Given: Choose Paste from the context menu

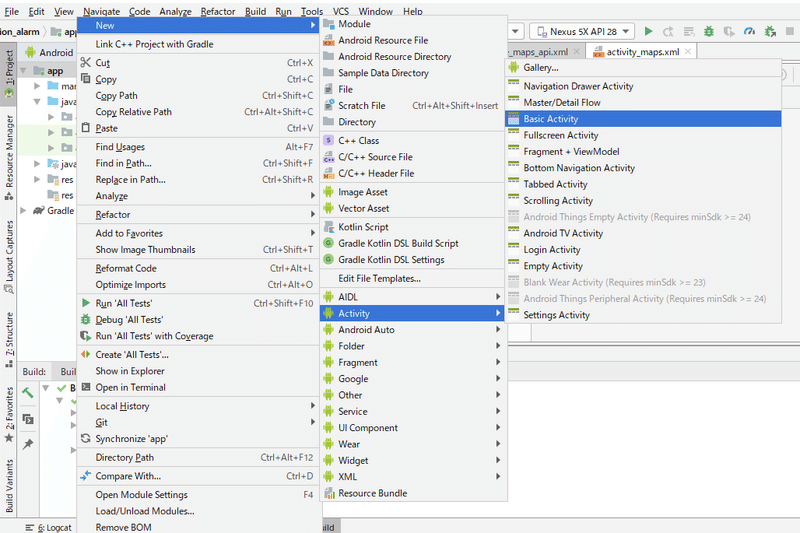Looking at the screenshot, I should 197,128.
